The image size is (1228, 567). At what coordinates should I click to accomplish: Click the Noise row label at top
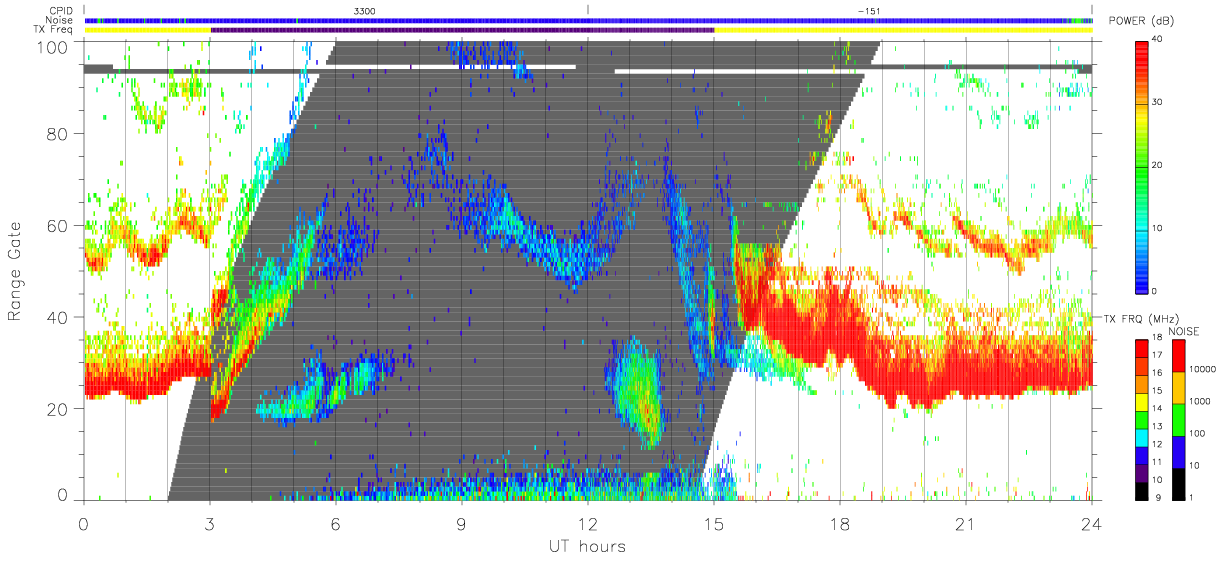59,20
